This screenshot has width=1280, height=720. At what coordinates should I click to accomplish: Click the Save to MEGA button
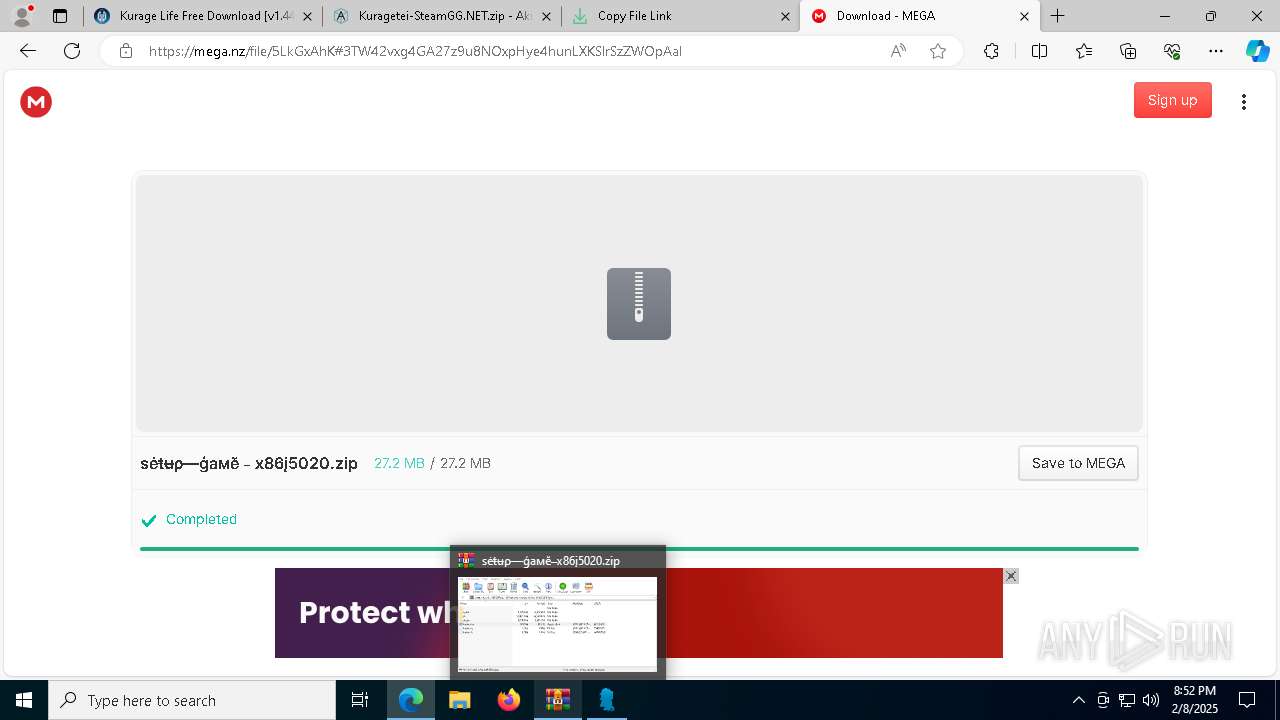pyautogui.click(x=1078, y=463)
